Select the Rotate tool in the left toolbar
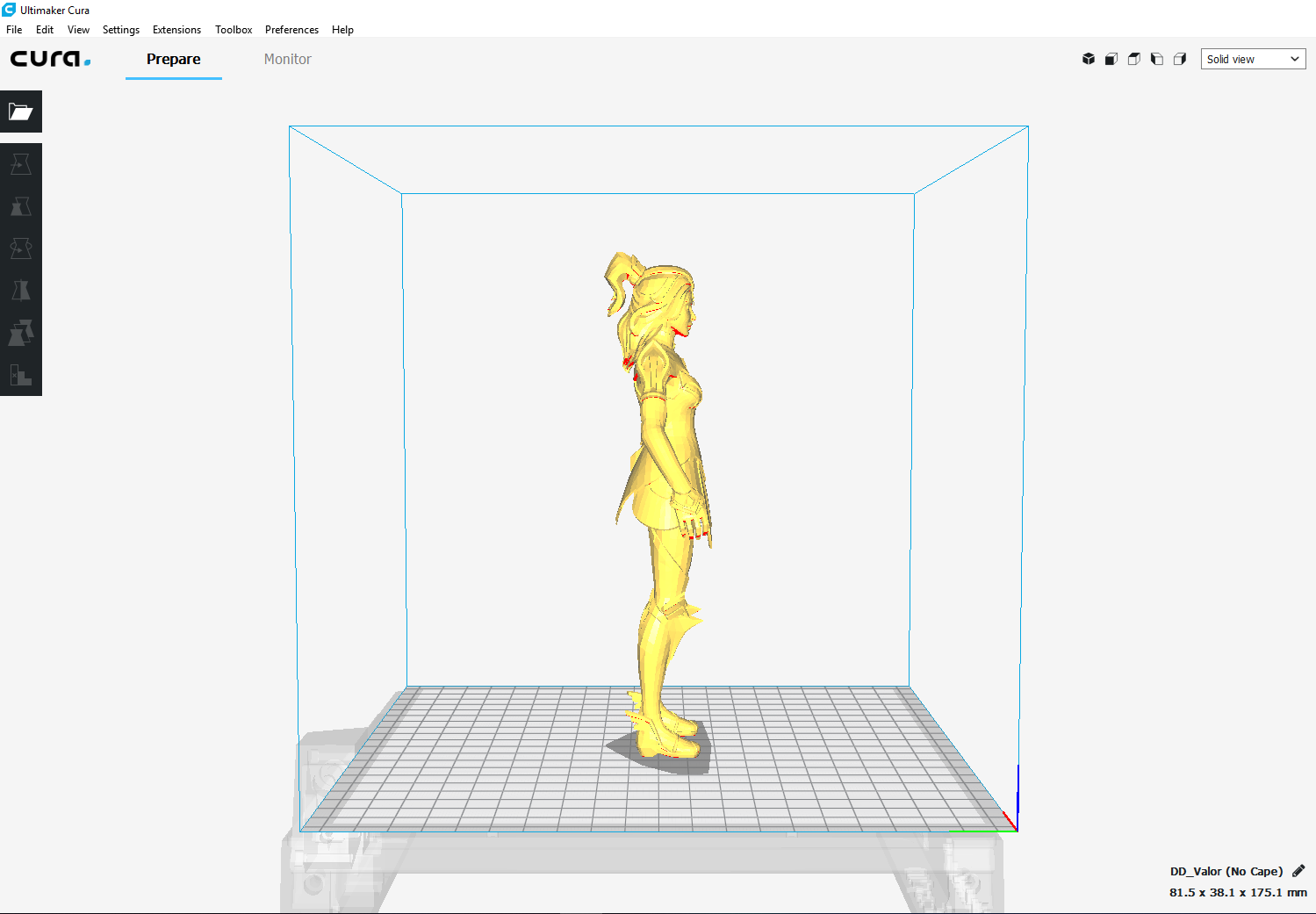 [x=21, y=248]
